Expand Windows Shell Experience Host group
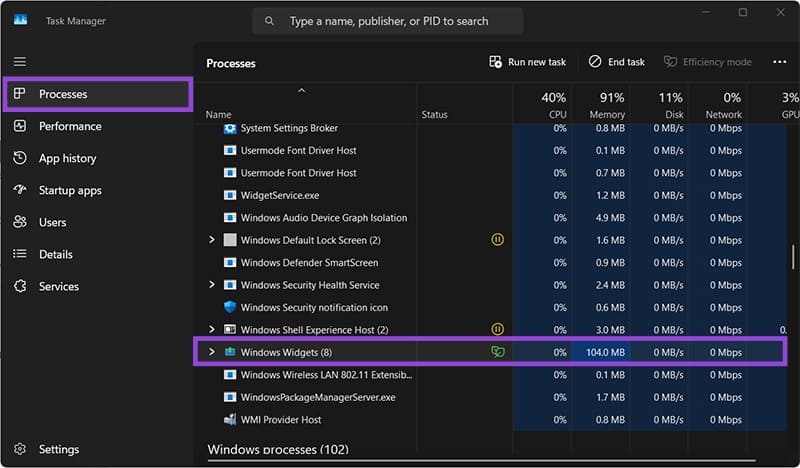 212,329
